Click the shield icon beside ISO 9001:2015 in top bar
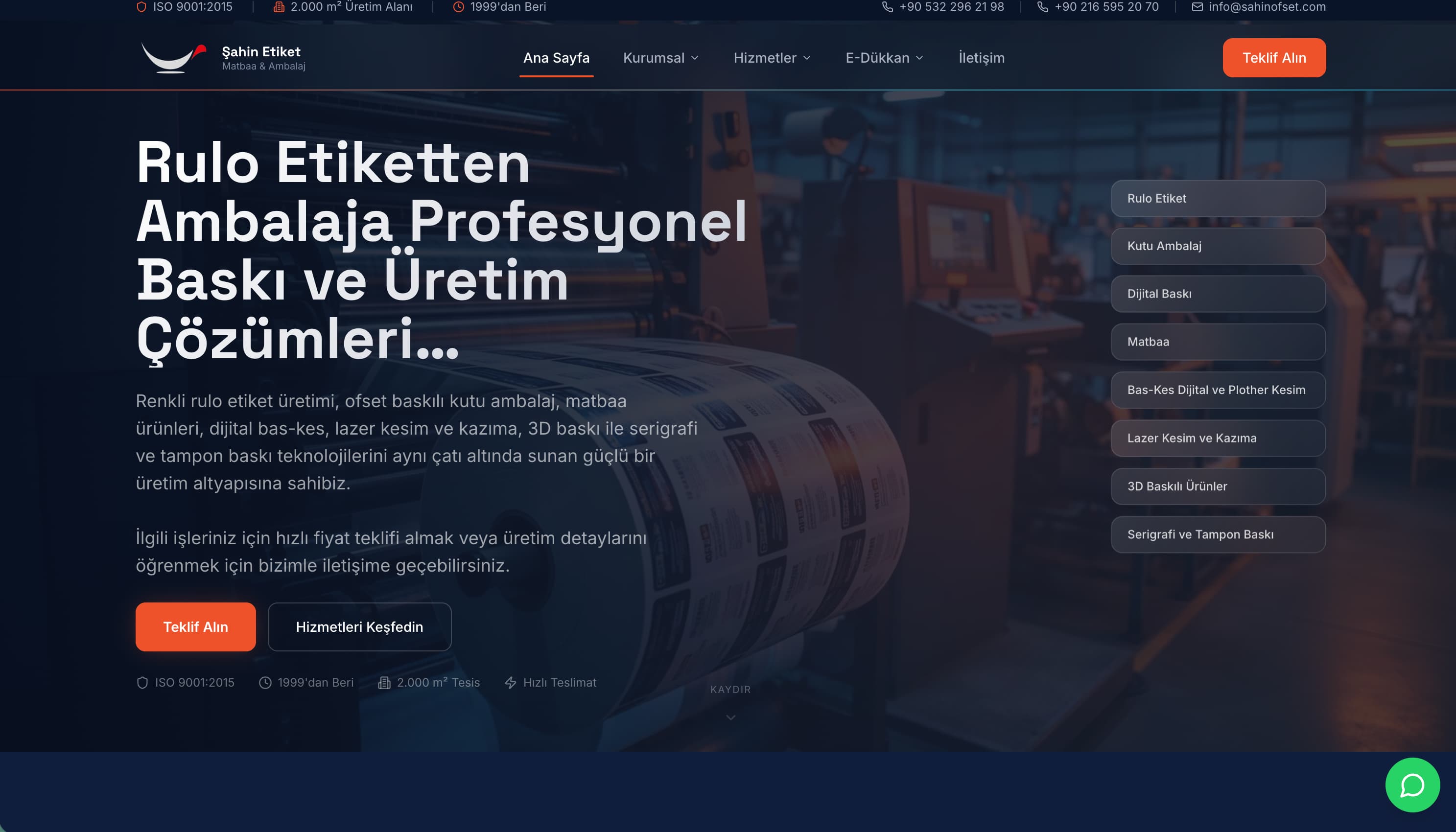 tap(141, 7)
